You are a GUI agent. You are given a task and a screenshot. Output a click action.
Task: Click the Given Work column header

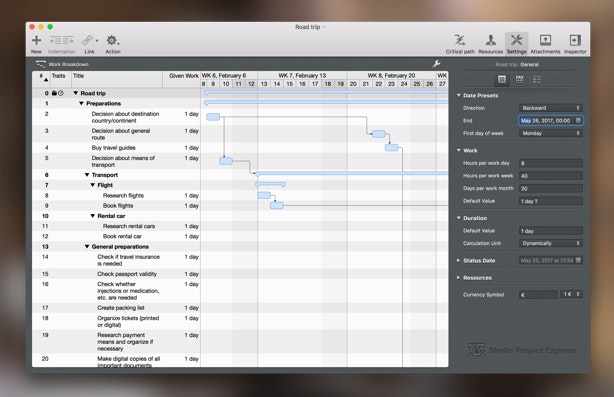[x=183, y=76]
